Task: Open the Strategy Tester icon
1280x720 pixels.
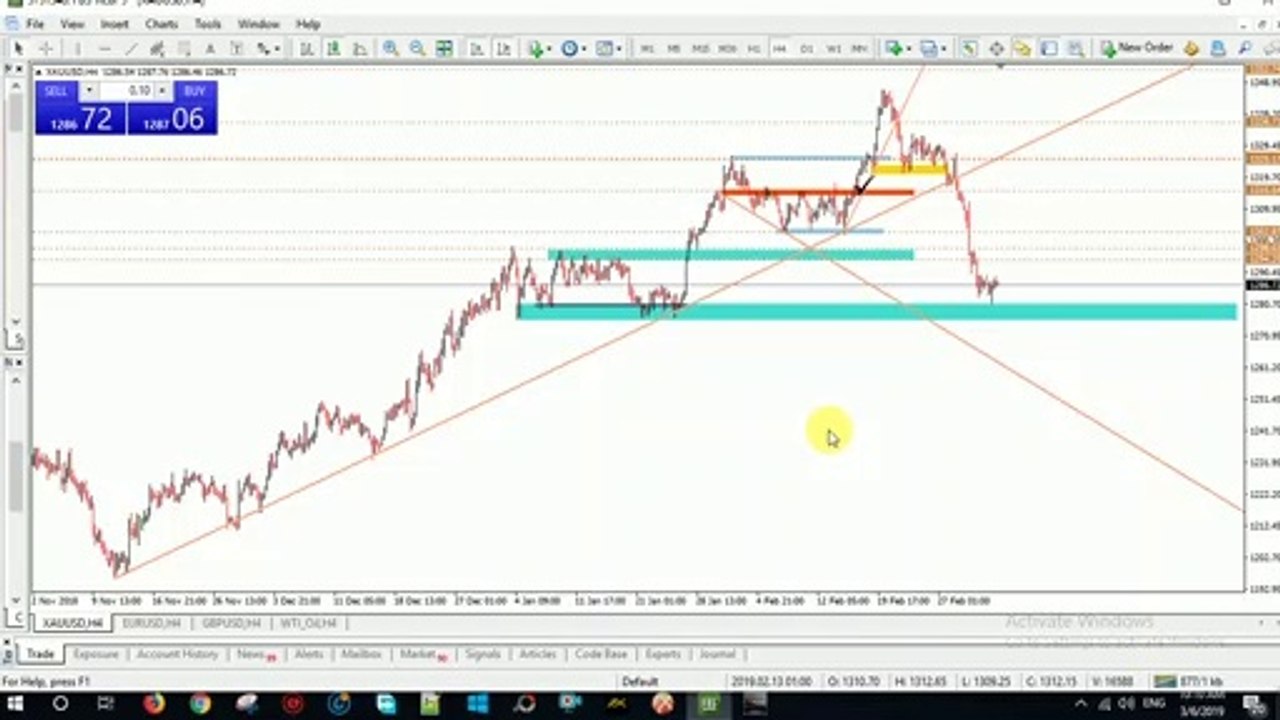Action: [x=1075, y=48]
